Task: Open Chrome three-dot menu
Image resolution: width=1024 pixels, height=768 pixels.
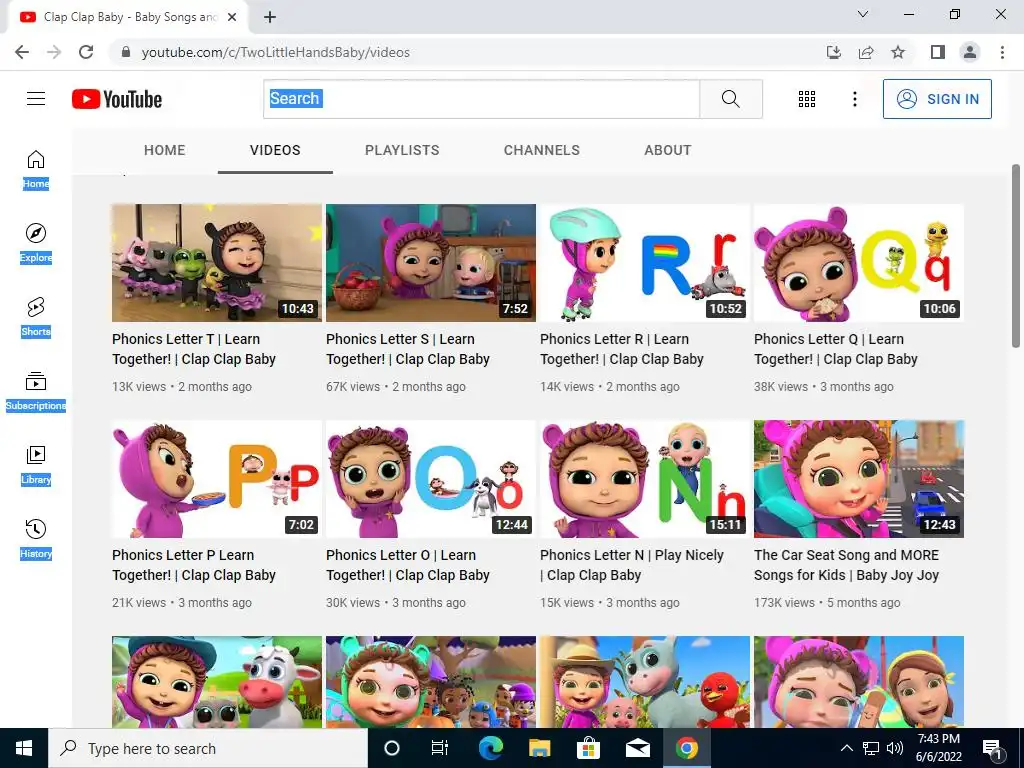Action: click(x=1002, y=52)
